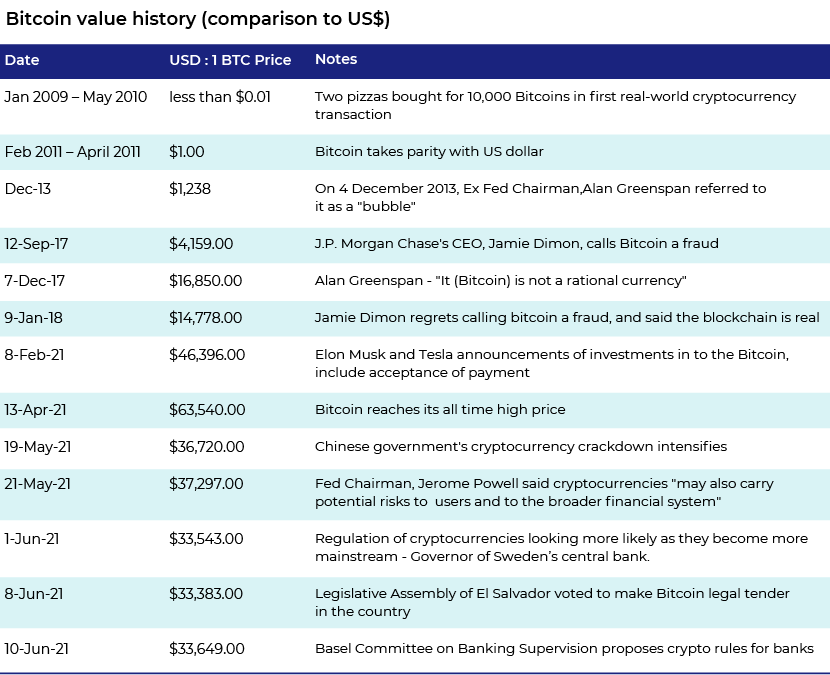The image size is (830, 675).
Task: Click the price cell "$4,159.00"
Action: pyautogui.click(x=201, y=244)
